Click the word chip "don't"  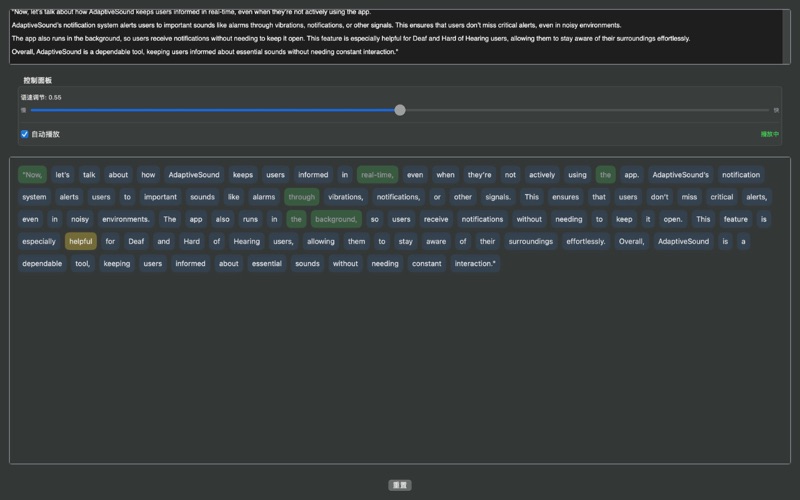(659, 197)
